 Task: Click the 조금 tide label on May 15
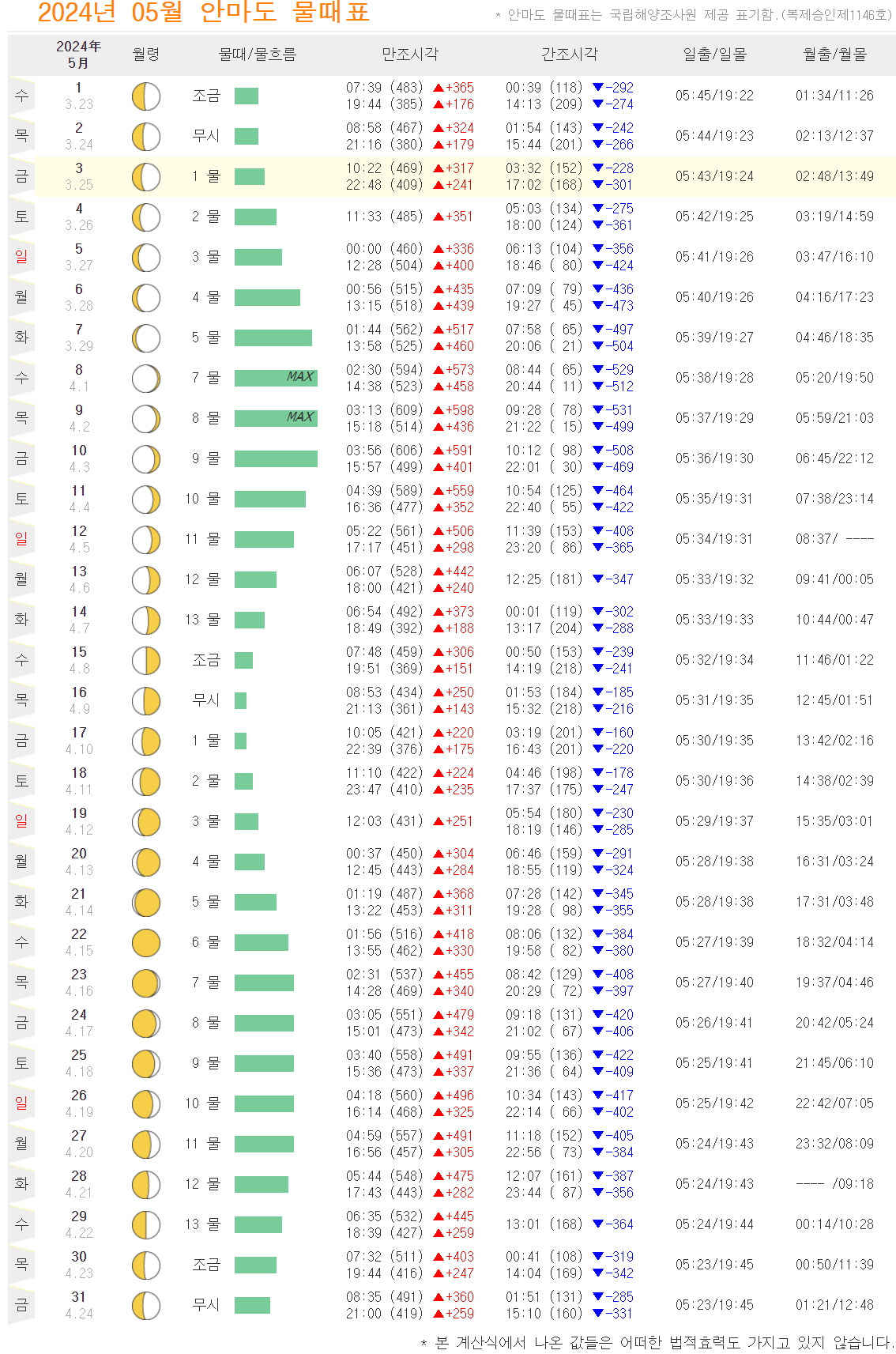pyautogui.click(x=206, y=660)
